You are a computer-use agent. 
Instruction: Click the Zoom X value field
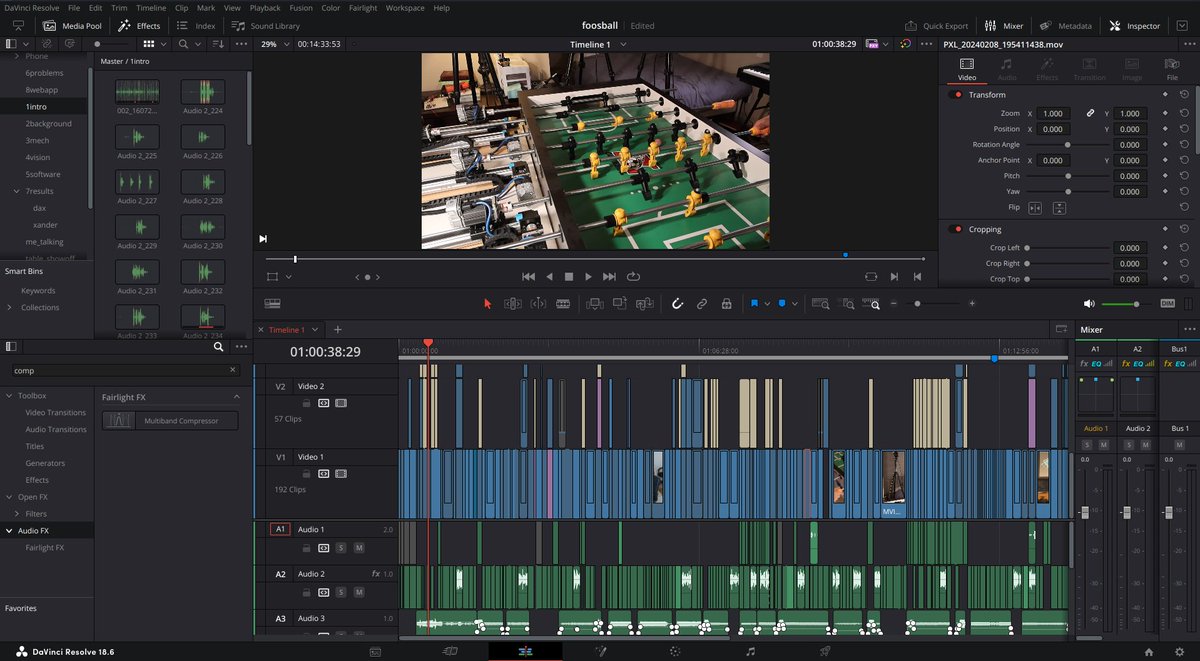[1052, 113]
